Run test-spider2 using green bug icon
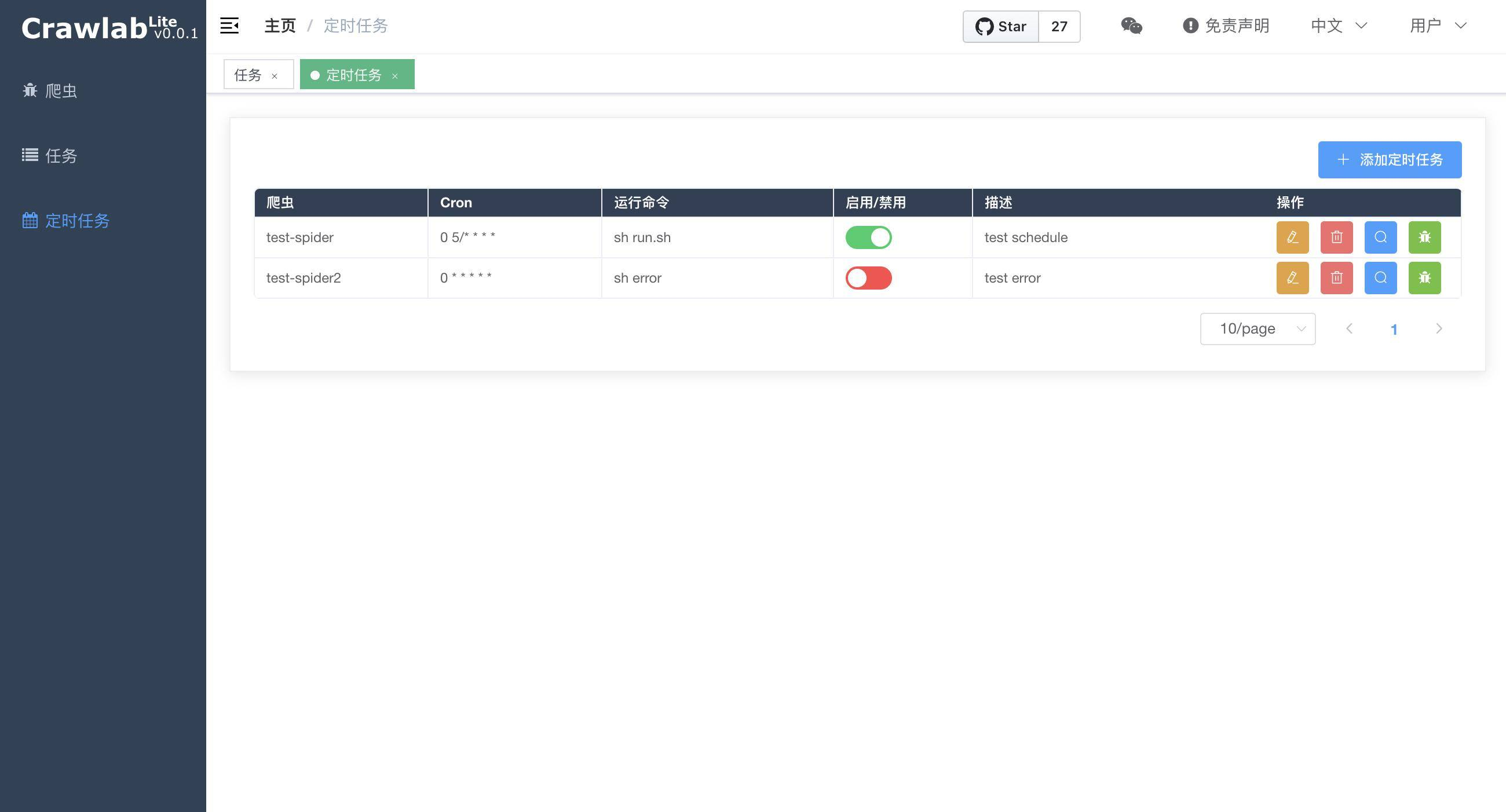 tap(1424, 277)
